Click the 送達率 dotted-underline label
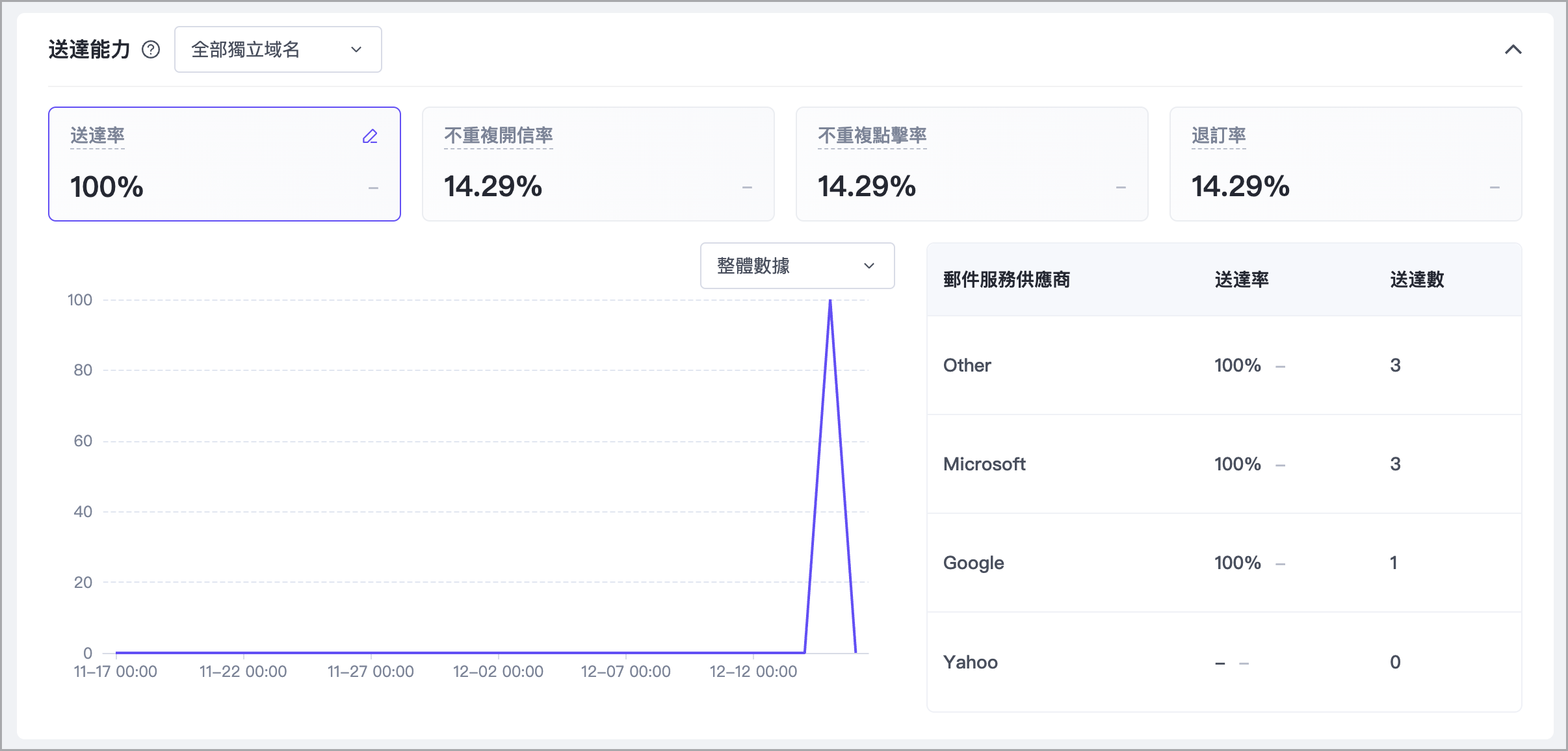This screenshot has height=751, width=1568. coord(98,136)
